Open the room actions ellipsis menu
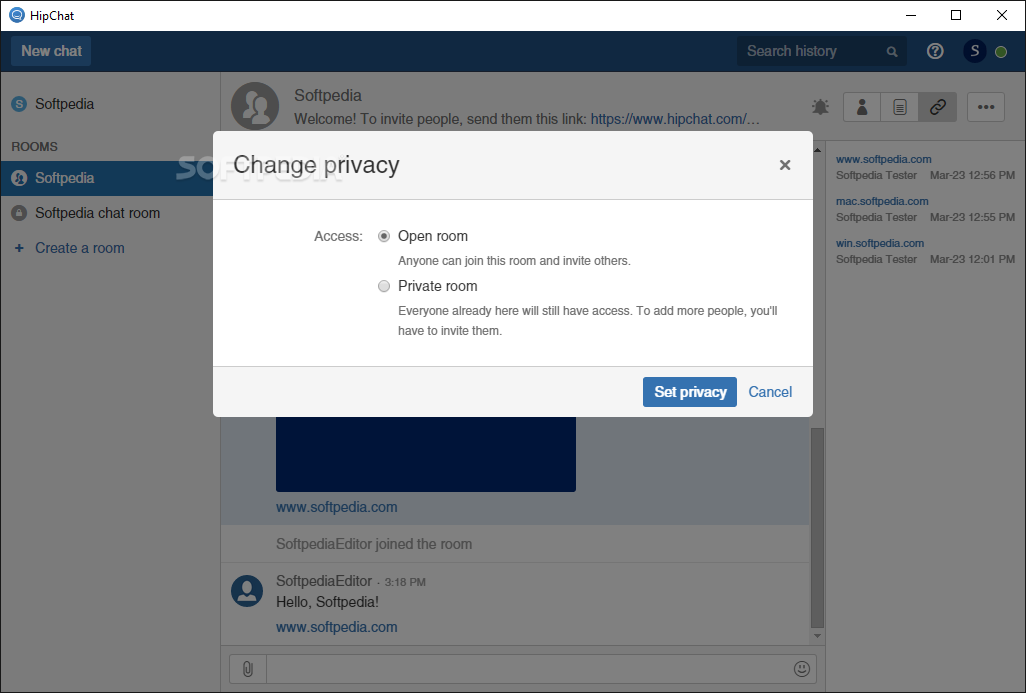This screenshot has width=1026, height=693. pos(986,107)
